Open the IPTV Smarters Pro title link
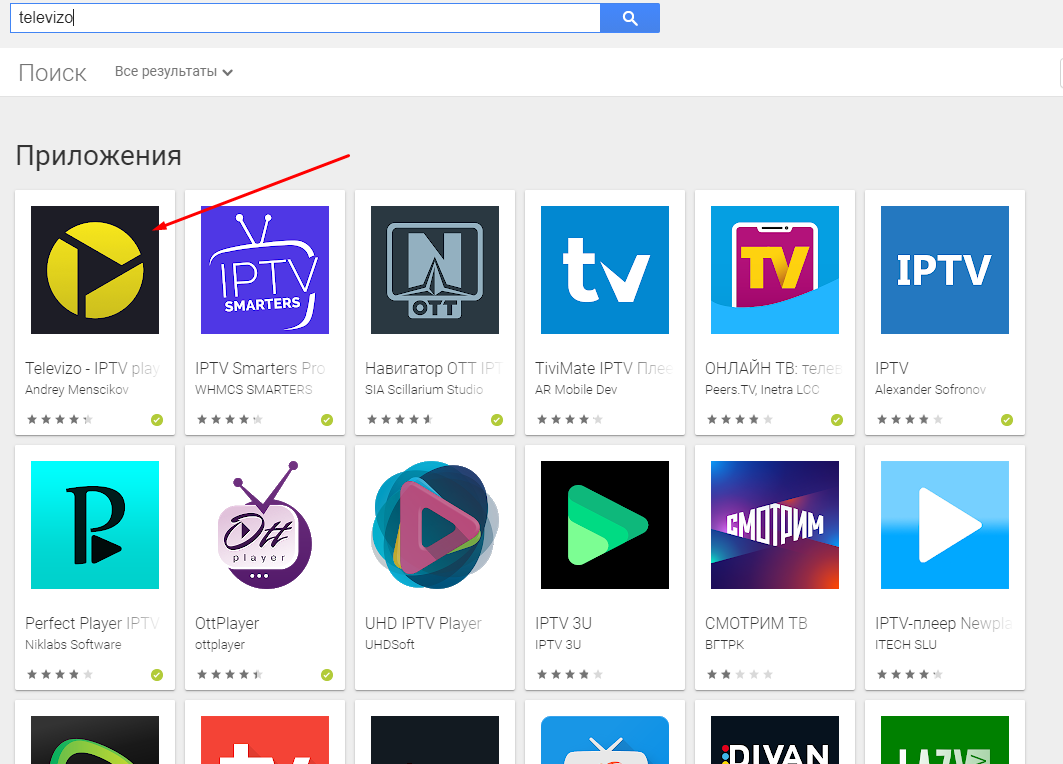This screenshot has width=1063, height=764. 260,368
